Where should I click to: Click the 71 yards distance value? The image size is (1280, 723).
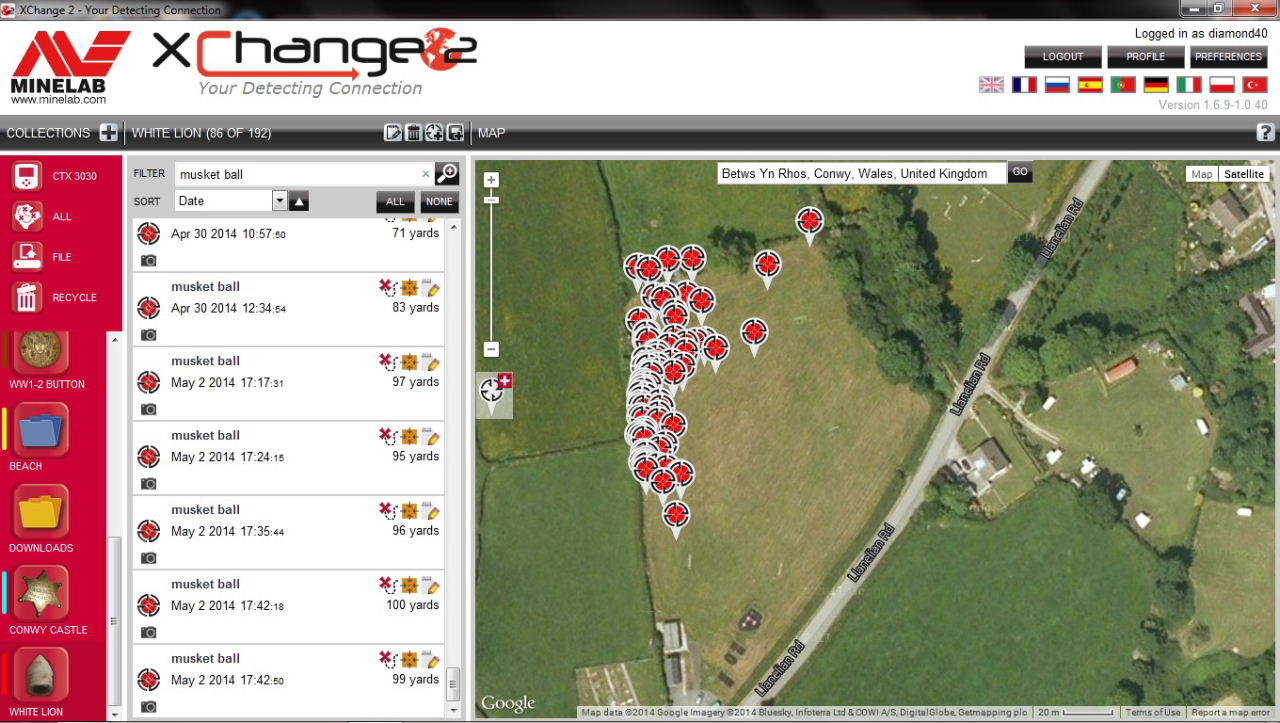tap(415, 233)
